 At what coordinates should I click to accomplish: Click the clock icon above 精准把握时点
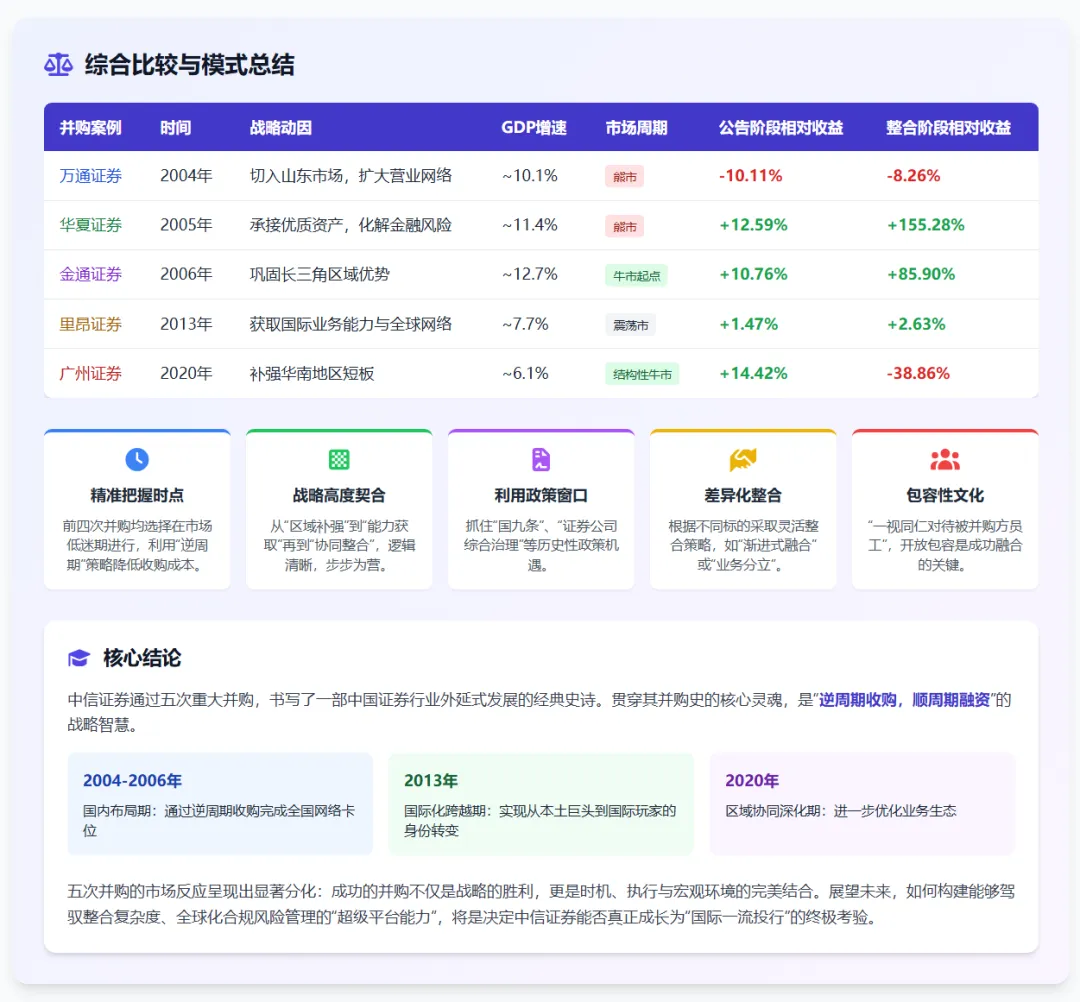tap(137, 459)
